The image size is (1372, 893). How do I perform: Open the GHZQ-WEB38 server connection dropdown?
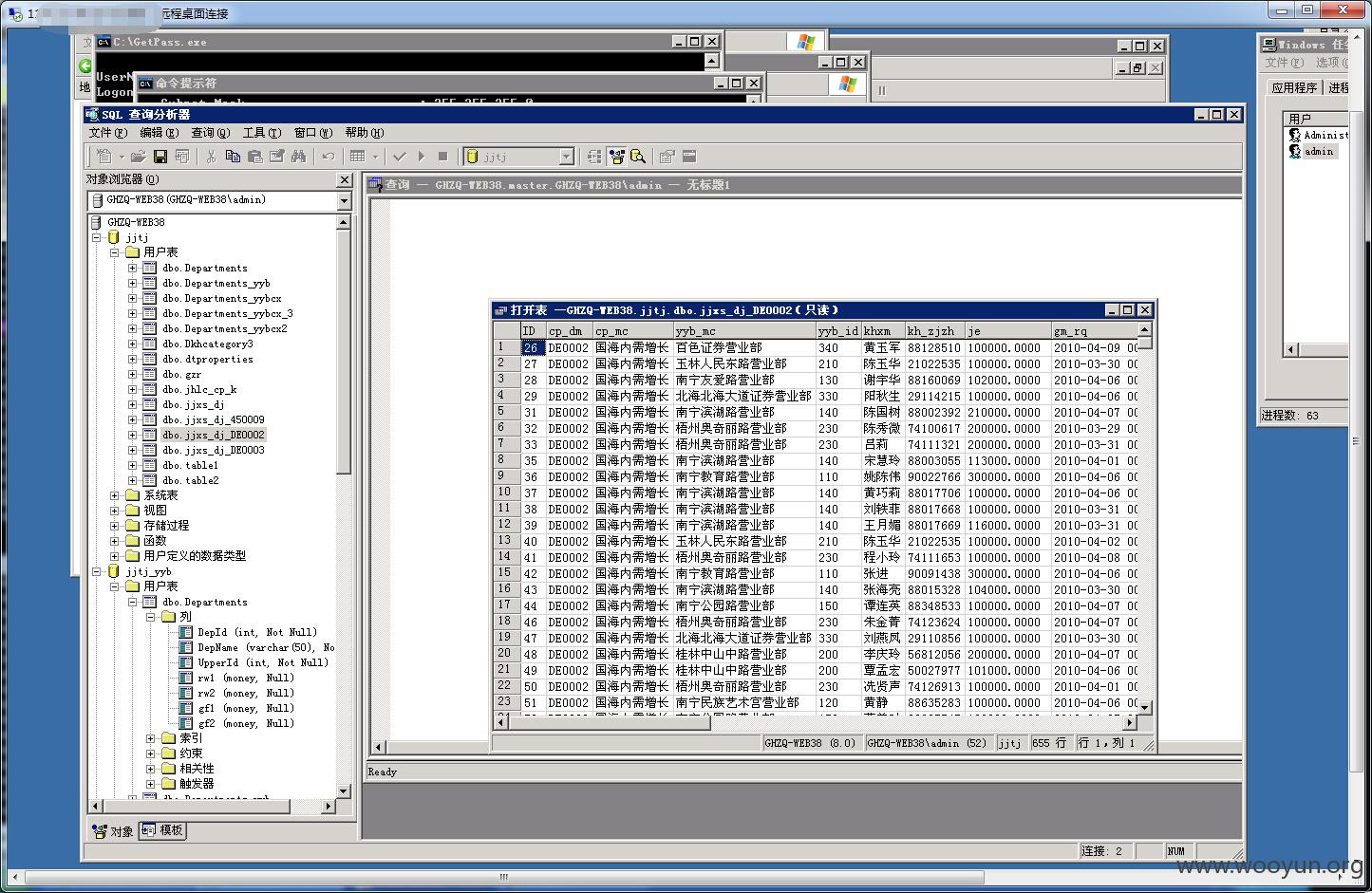pos(344,201)
